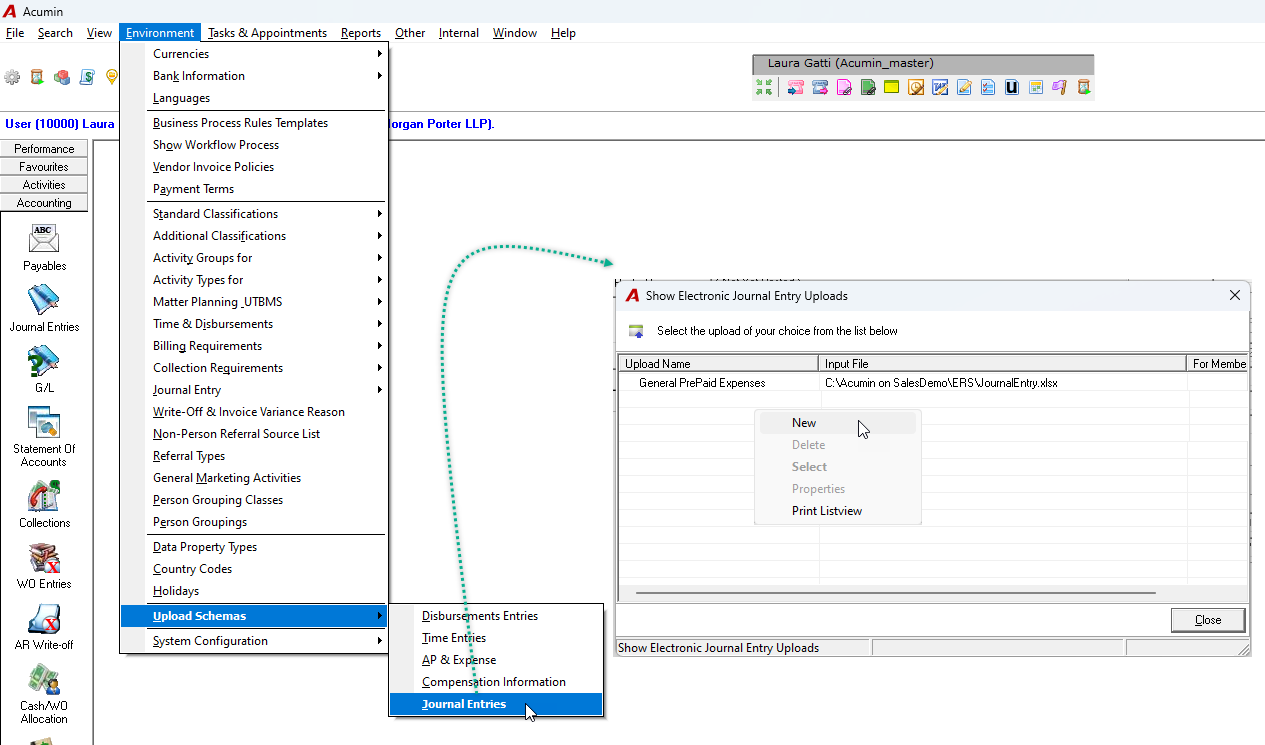This screenshot has height=745, width=1265.
Task: Select Journal Entries under Upload Schemas
Action: [x=496, y=704]
